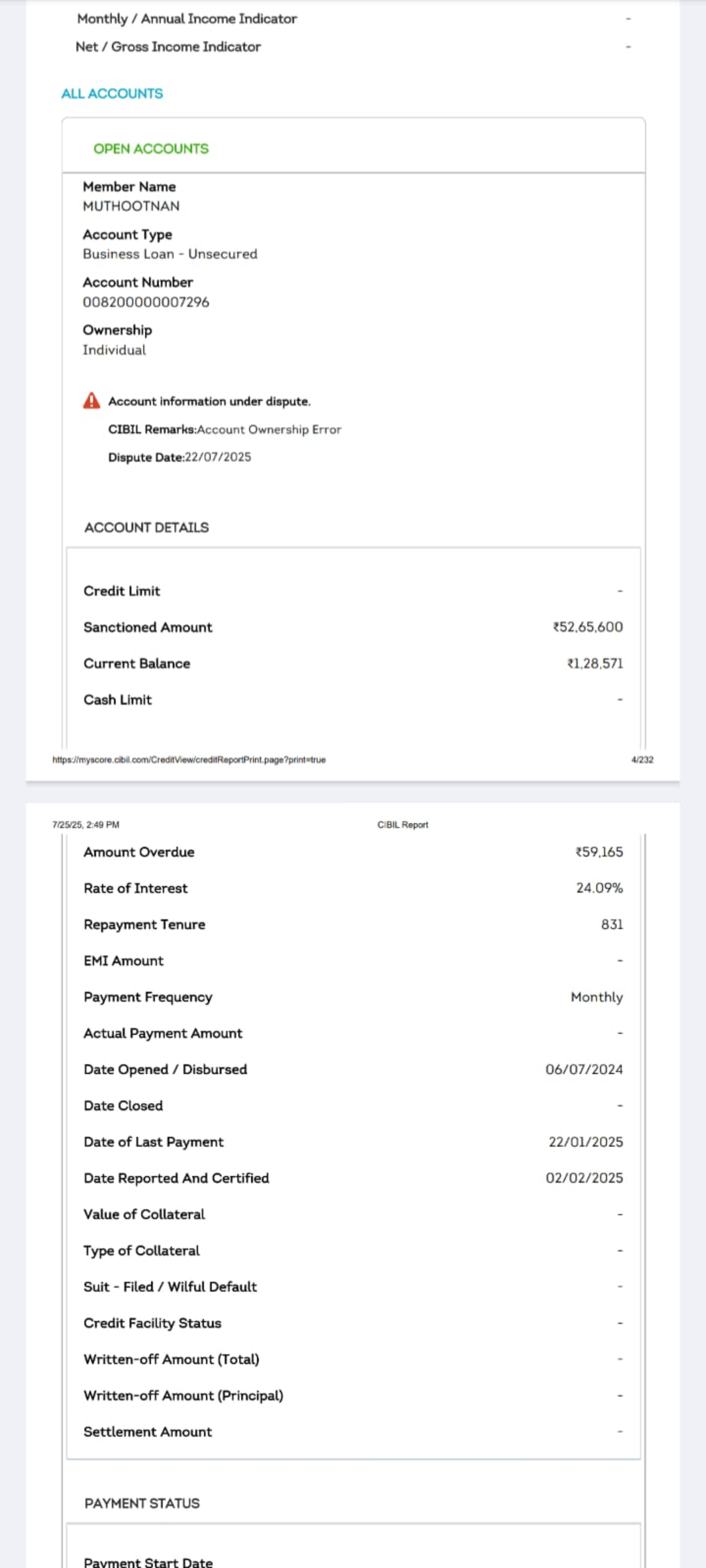Click Date of Last Payment 22/01/2025
The height and width of the screenshot is (1568, 706).
585,1142
